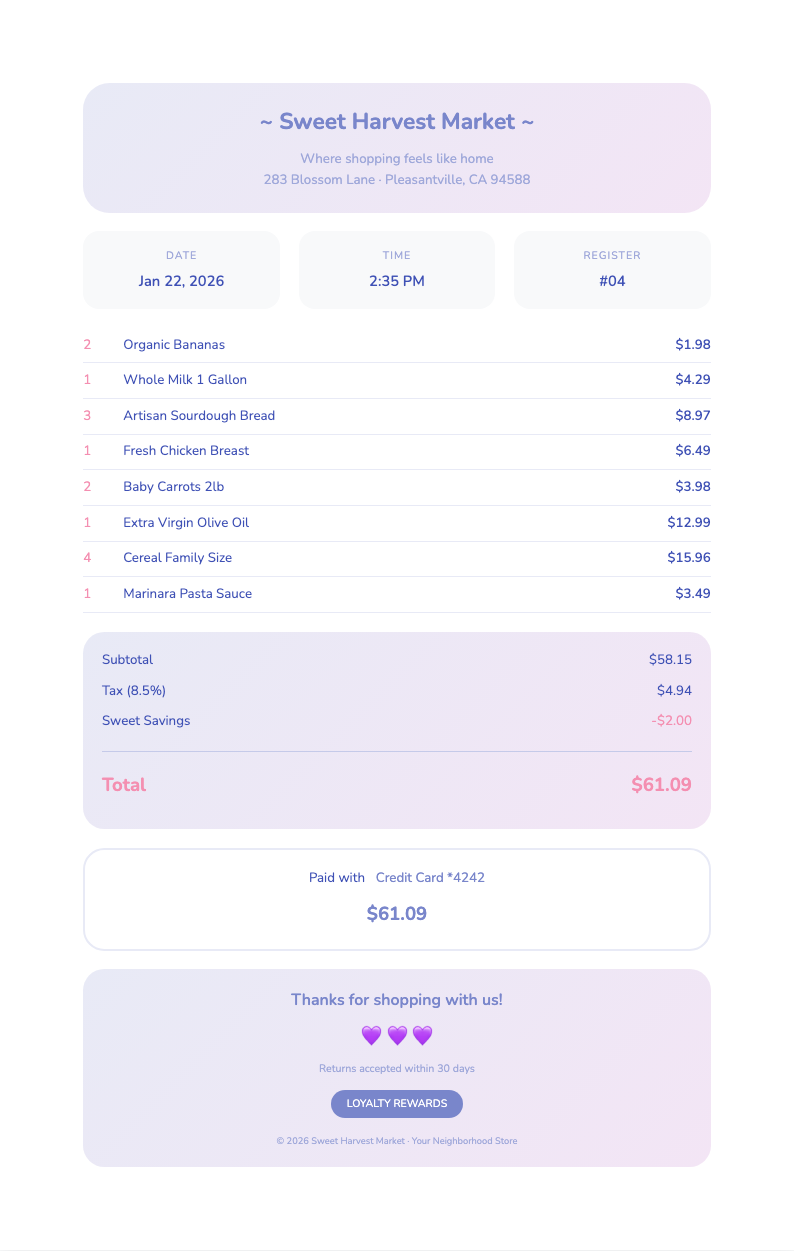794x1251 pixels.
Task: Click the Sweet Harvest Market title
Action: point(397,122)
